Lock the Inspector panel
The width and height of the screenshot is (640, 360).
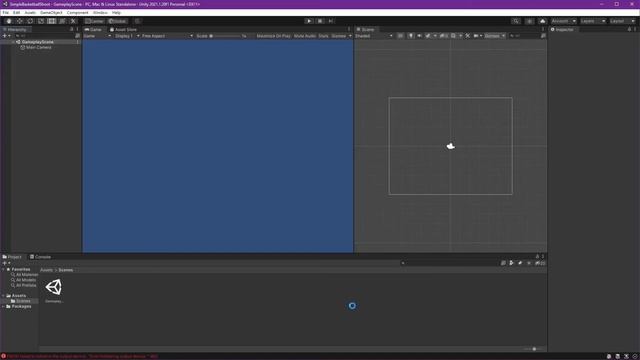tap(629, 29)
